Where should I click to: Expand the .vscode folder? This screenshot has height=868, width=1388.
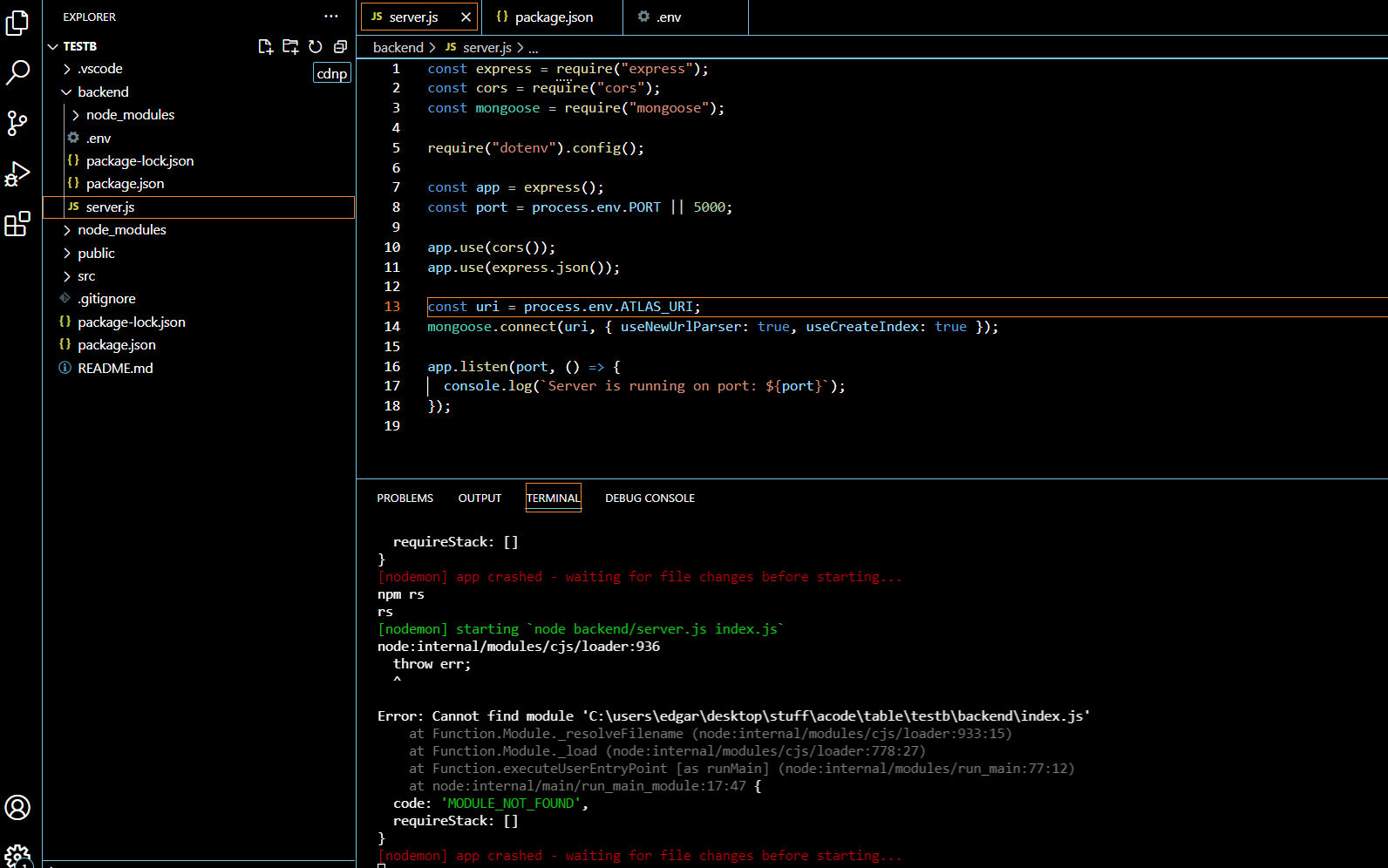click(99, 69)
